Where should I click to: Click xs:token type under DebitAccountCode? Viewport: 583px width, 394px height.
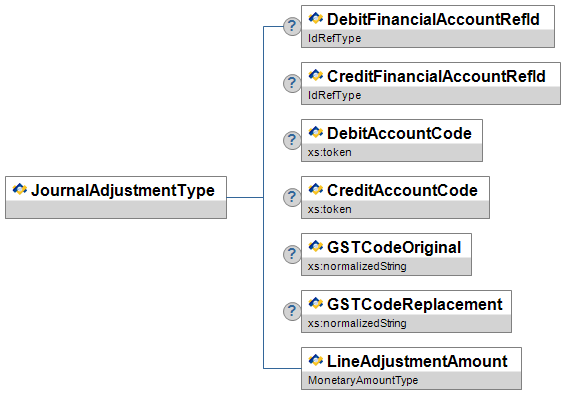click(329, 152)
